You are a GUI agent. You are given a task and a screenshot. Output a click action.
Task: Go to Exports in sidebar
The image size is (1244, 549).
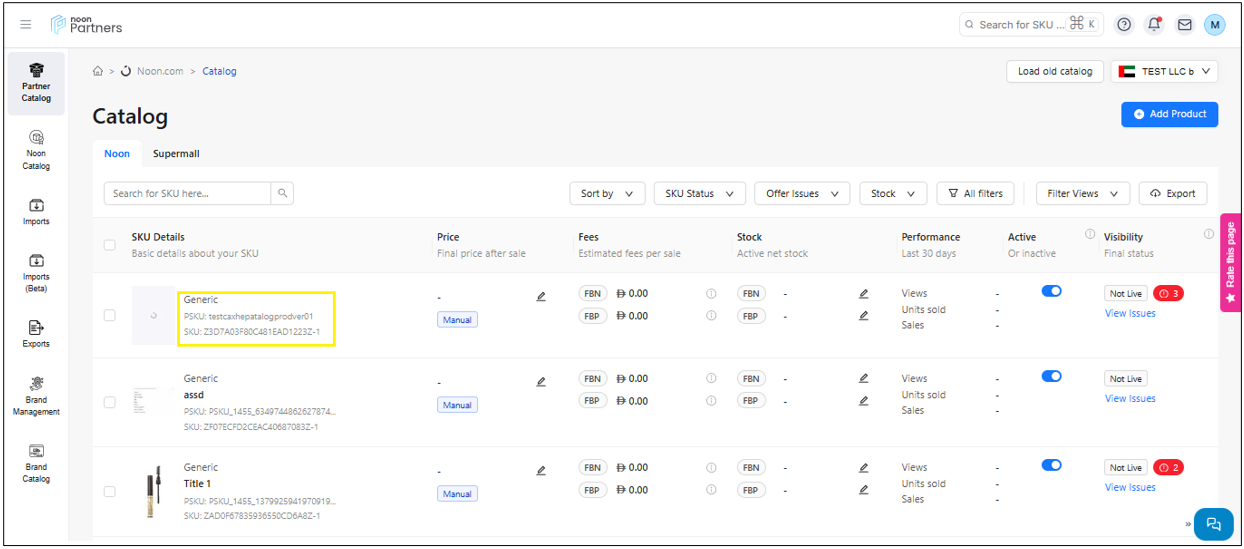pyautogui.click(x=36, y=333)
